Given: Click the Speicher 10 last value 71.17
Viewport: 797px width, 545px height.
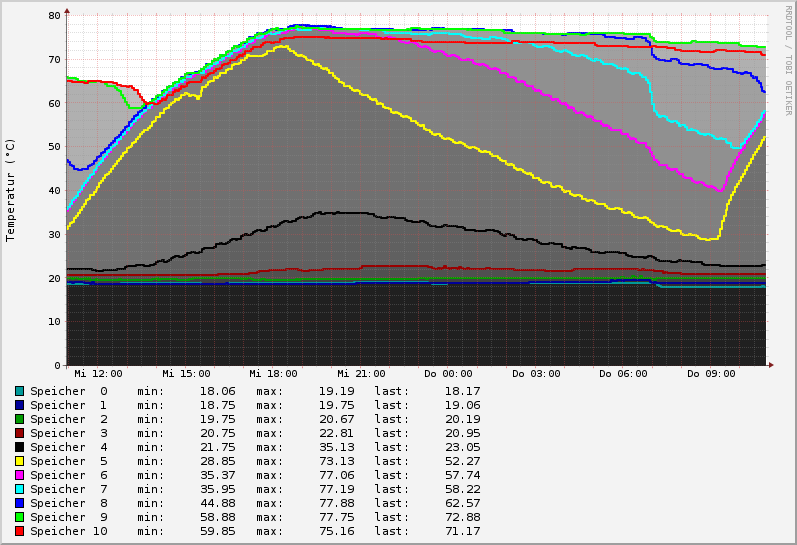Looking at the screenshot, I should pyautogui.click(x=462, y=531).
